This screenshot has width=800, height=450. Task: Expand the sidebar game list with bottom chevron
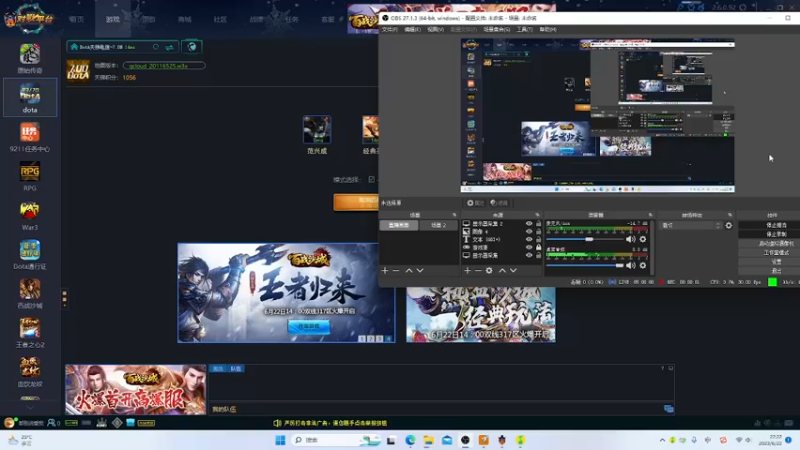pos(30,407)
